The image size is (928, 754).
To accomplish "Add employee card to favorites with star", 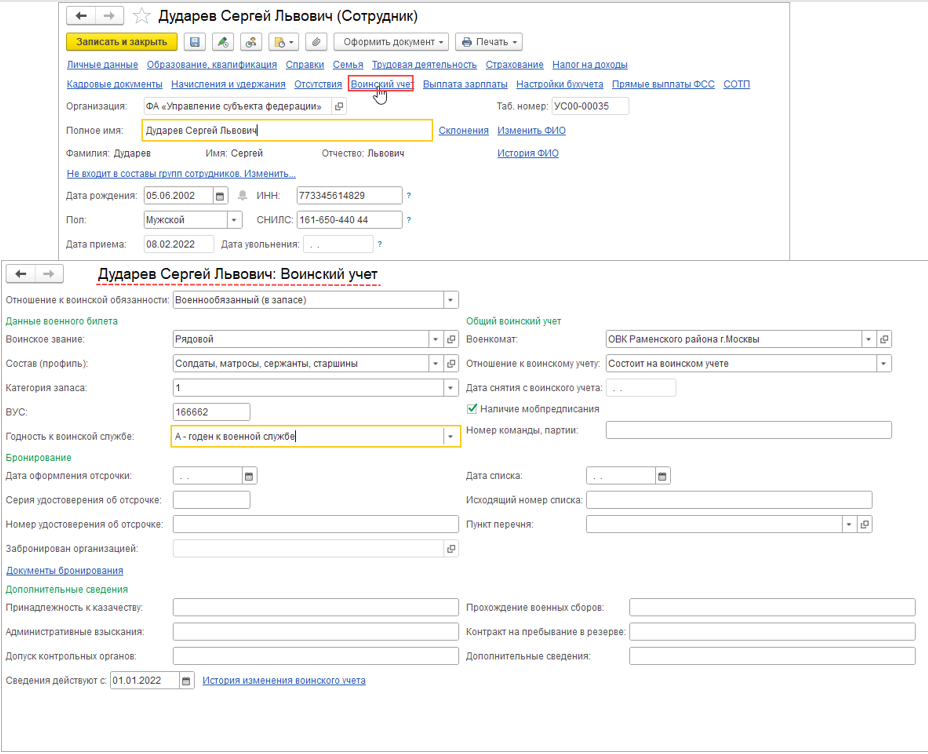I will pyautogui.click(x=142, y=16).
